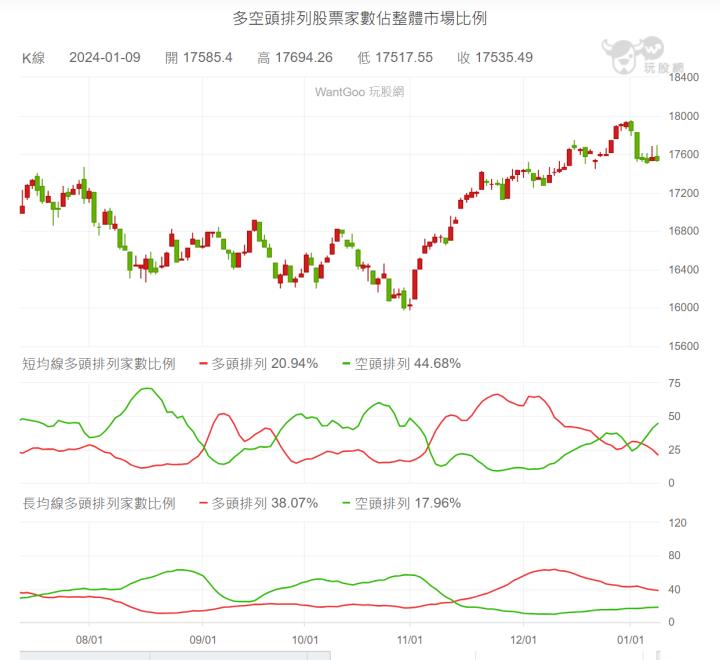Screen dimensions: 720x660
Task: Click green line marker in short-term legend
Action: tap(347, 364)
